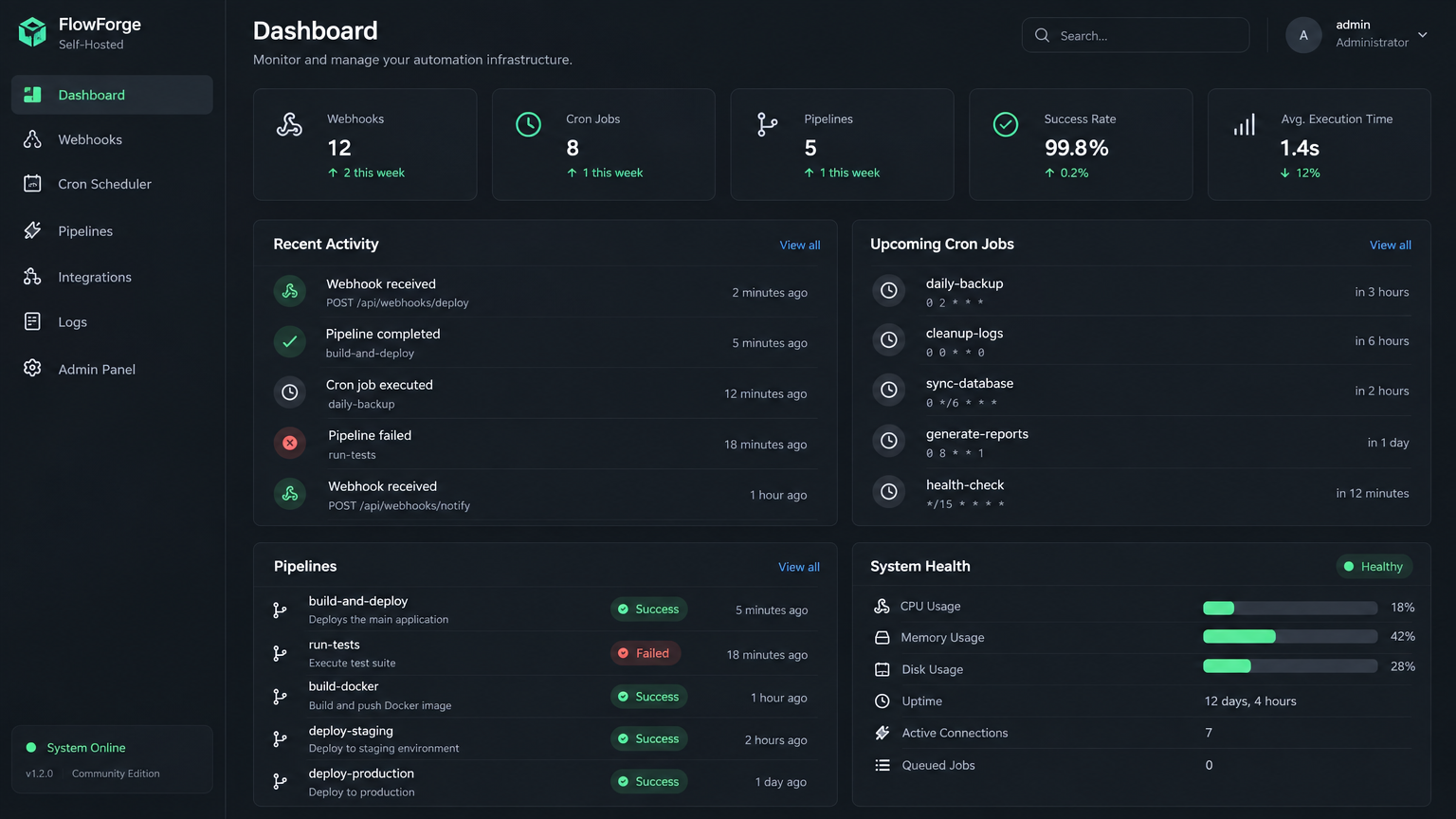This screenshot has width=1456, height=819.
Task: Open the admin account dropdown chevron
Action: click(x=1422, y=35)
